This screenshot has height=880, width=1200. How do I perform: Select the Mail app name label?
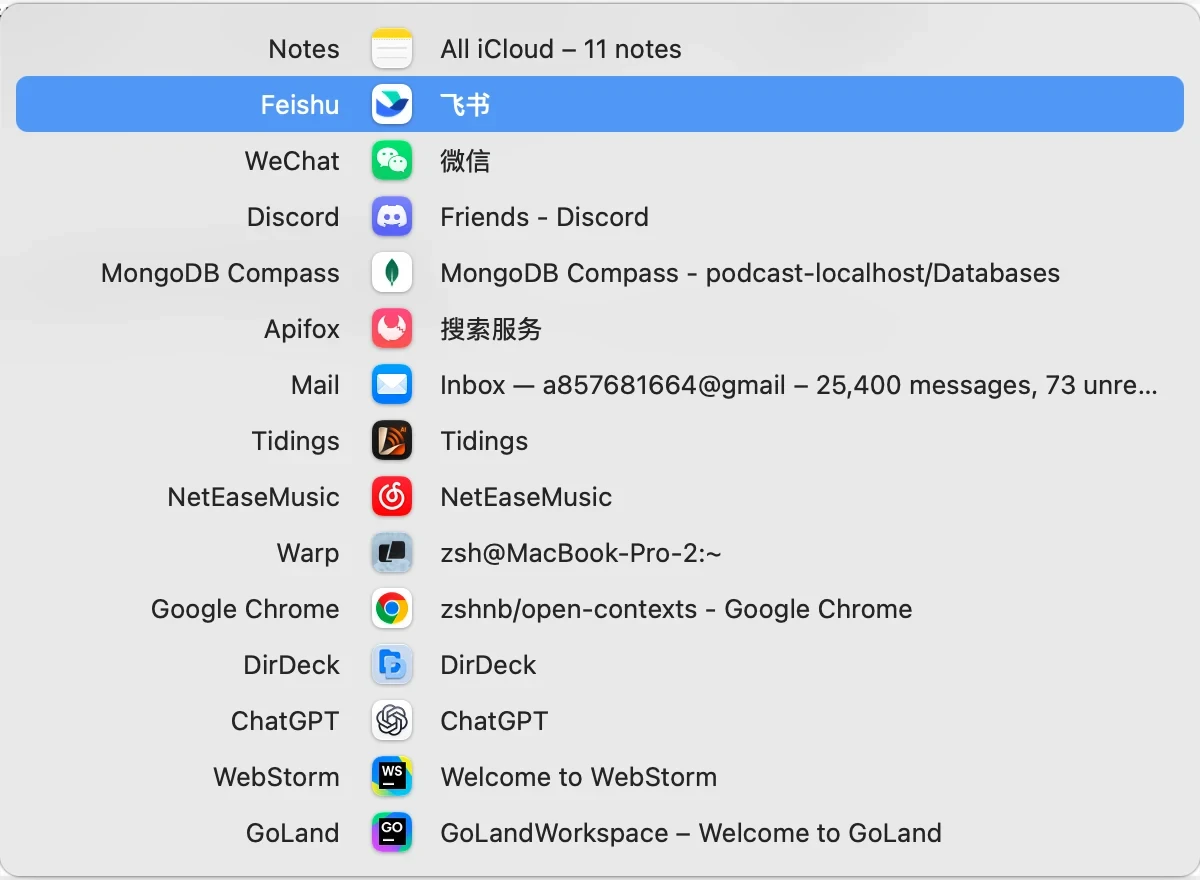316,385
